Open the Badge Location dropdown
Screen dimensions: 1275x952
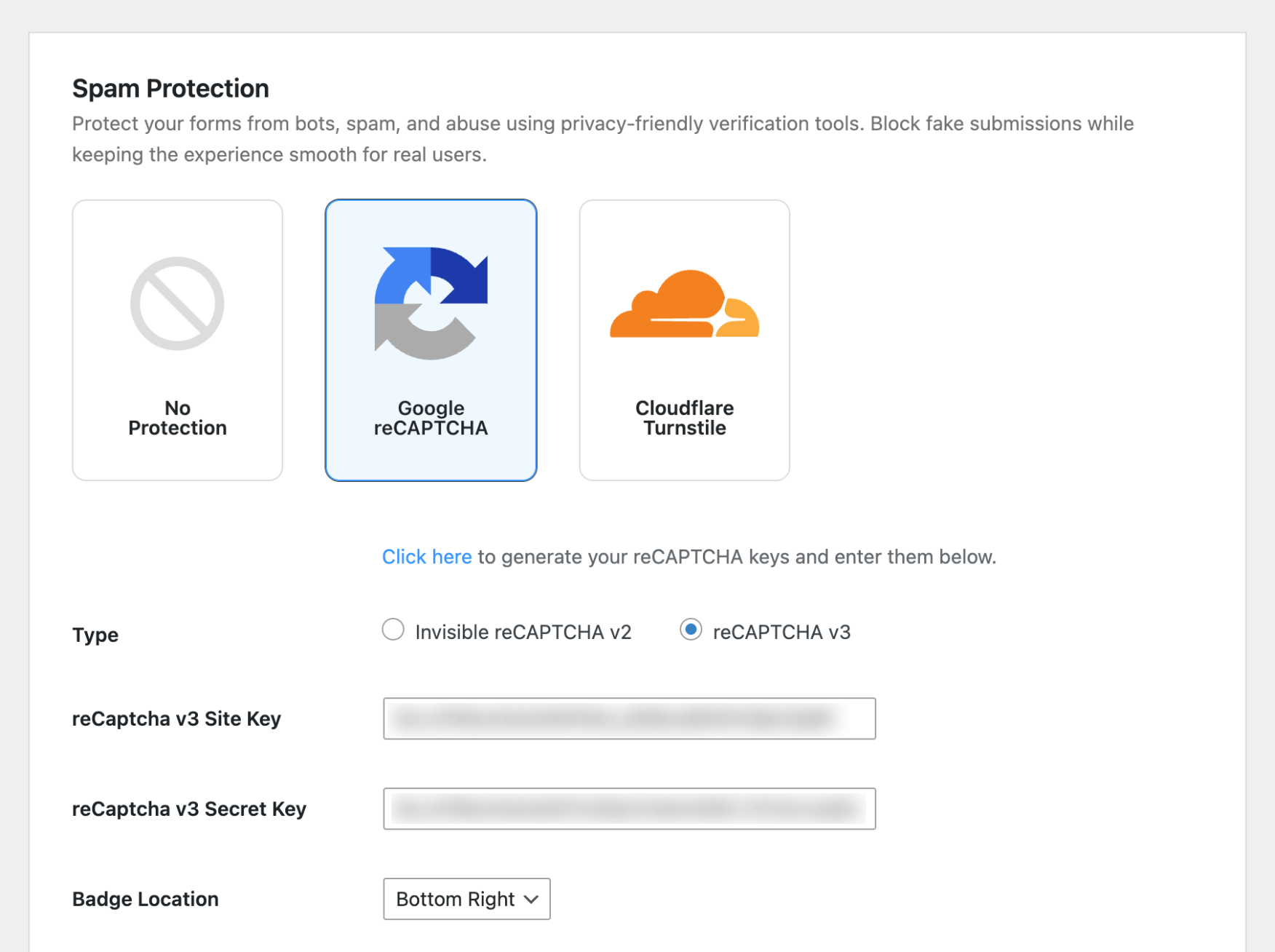click(466, 899)
